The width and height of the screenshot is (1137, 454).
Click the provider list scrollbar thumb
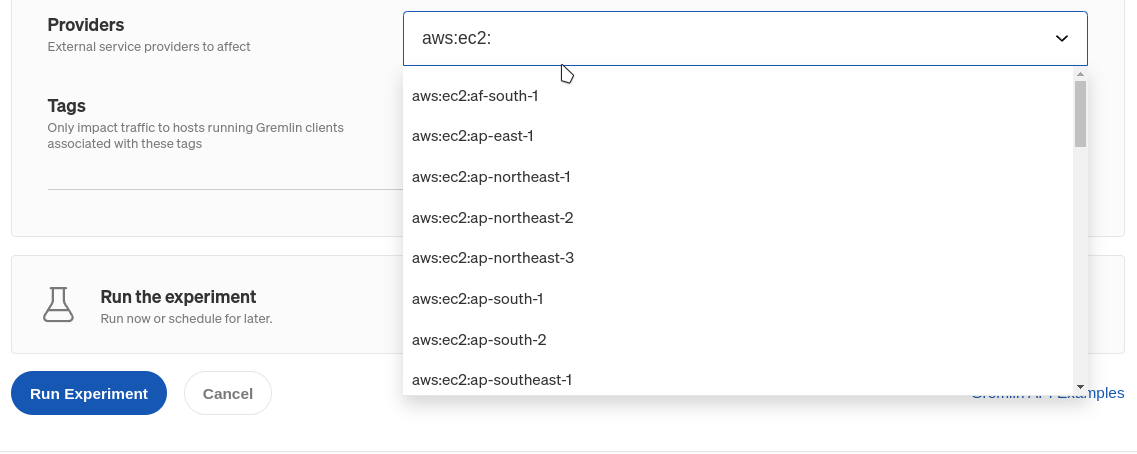coord(1080,113)
